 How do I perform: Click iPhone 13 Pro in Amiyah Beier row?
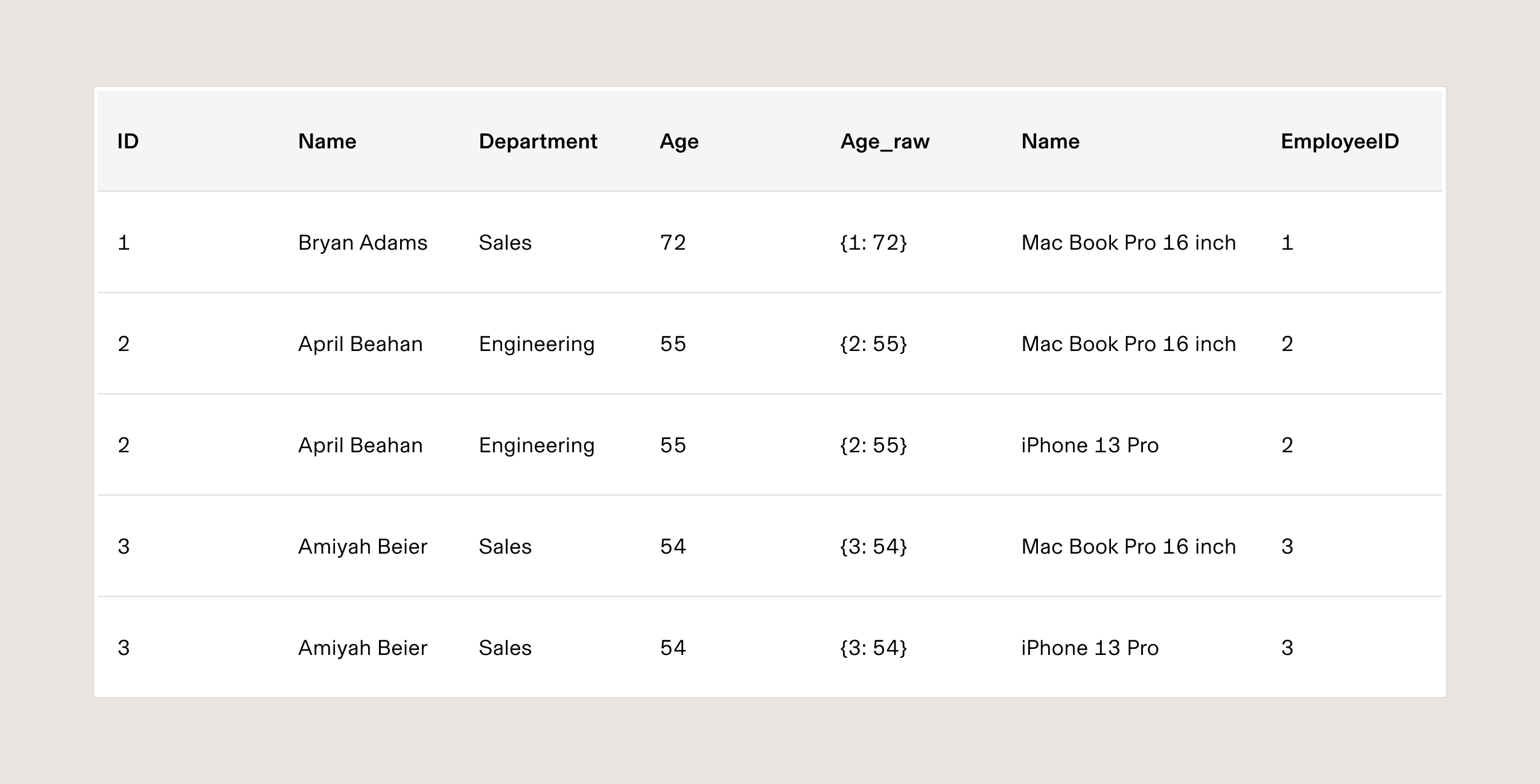[1090, 648]
